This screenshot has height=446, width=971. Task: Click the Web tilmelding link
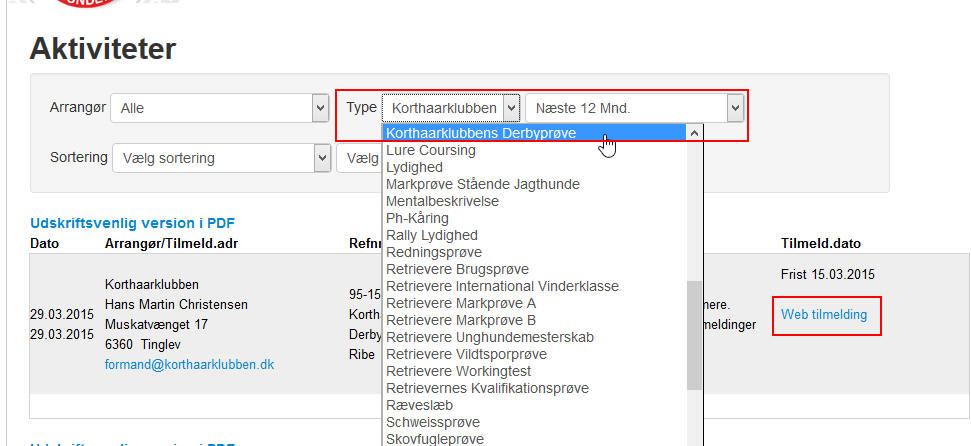pos(824,315)
